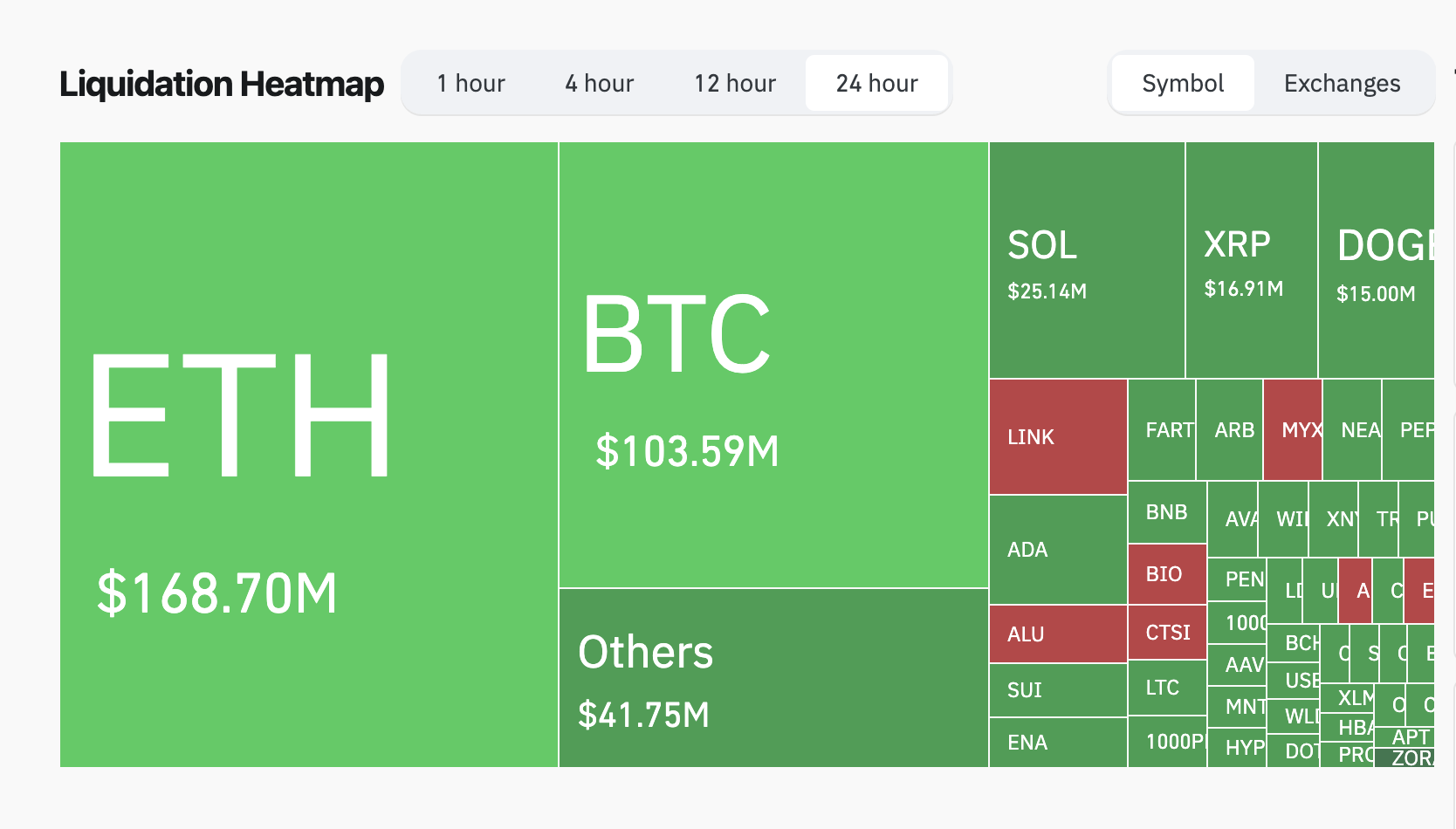Click the red BIO tile
The image size is (1456, 829).
click(1167, 573)
